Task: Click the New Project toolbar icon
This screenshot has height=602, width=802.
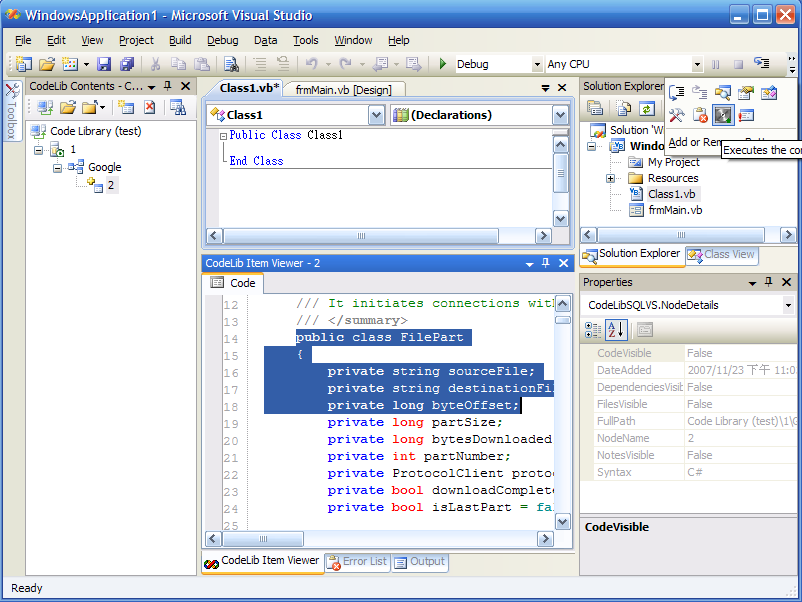Action: pyautogui.click(x=24, y=64)
